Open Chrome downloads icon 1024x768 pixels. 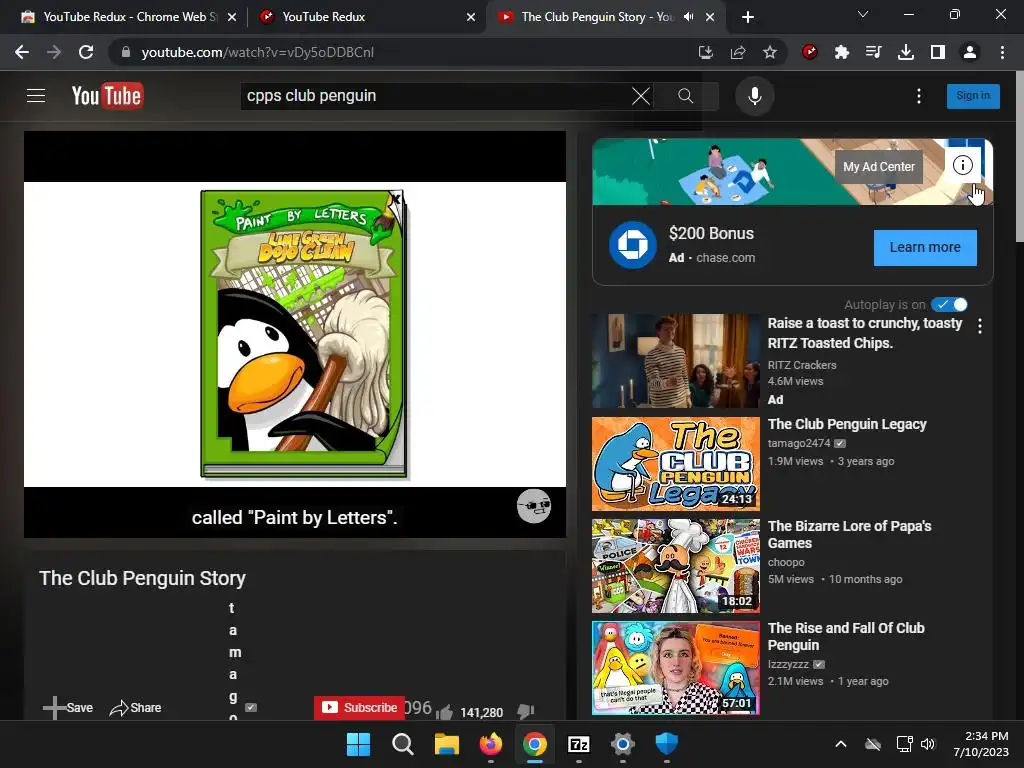(x=906, y=52)
